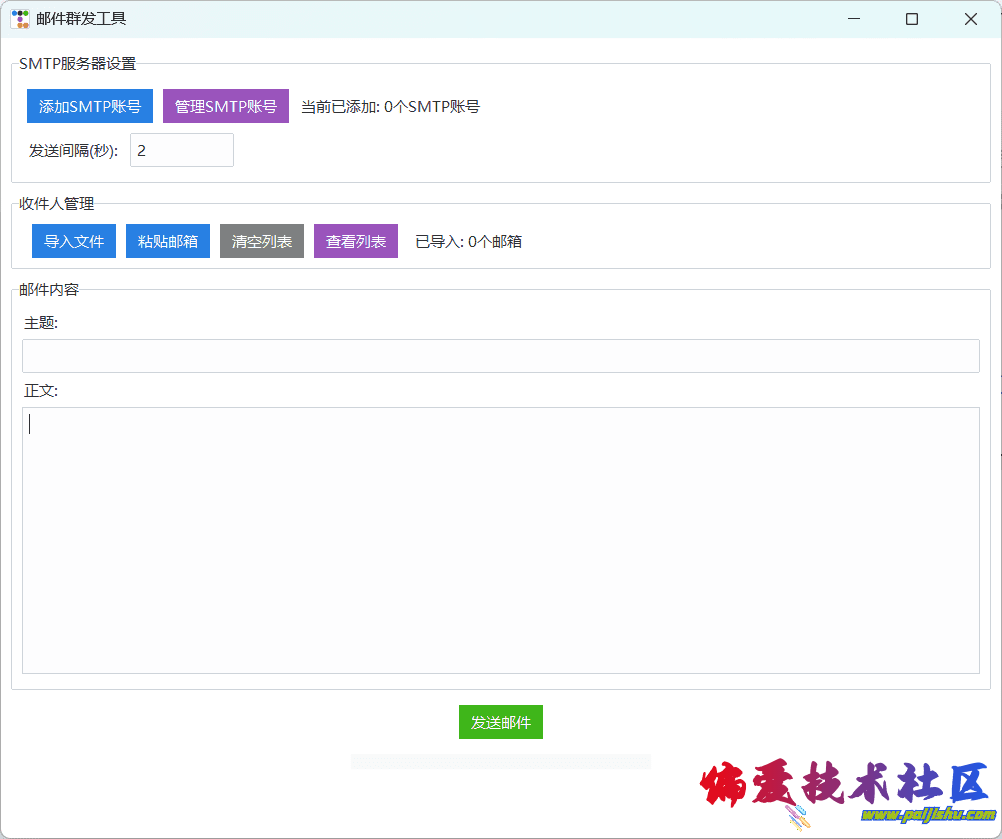This screenshot has width=1002, height=839.
Task: Select the 当前已添加: 0个SMTP账号 status text
Action: [x=390, y=107]
